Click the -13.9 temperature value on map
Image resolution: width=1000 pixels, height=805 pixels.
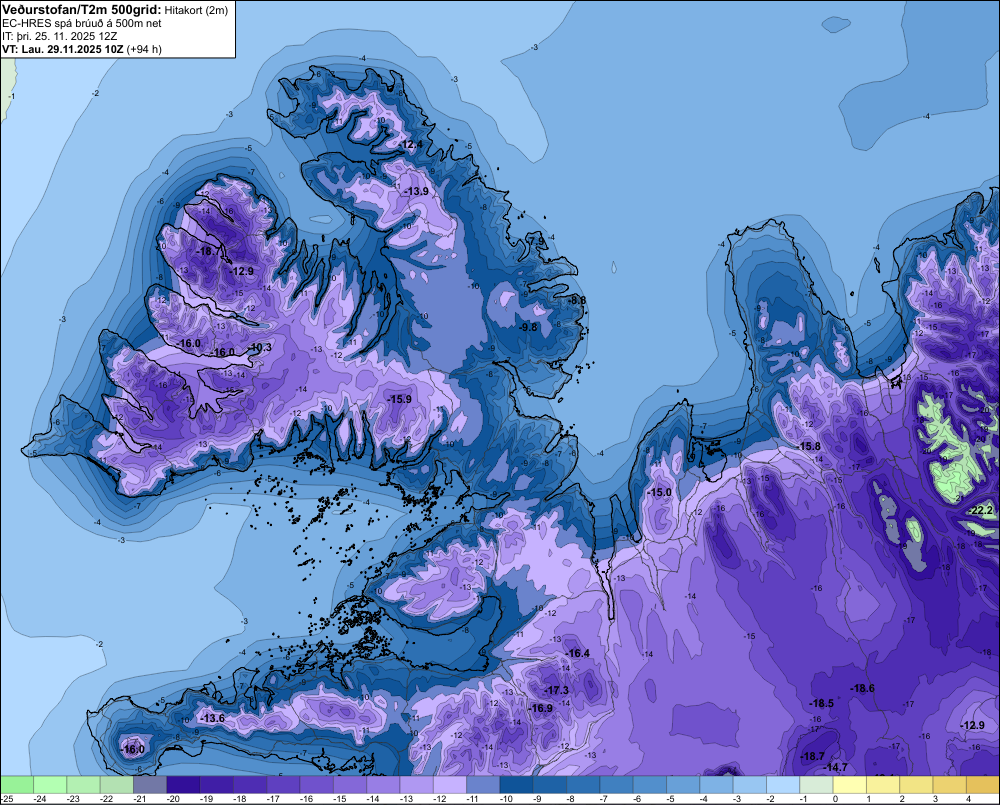(x=416, y=191)
